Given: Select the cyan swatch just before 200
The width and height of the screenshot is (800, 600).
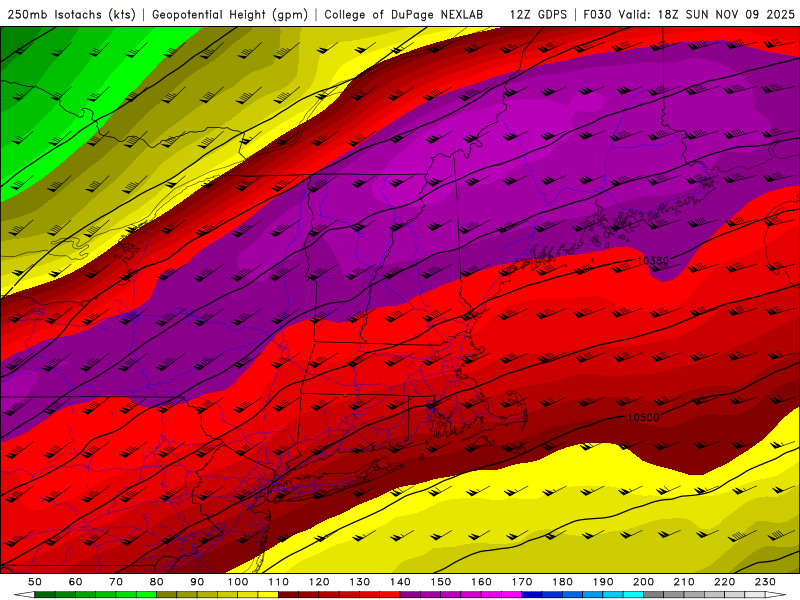Looking at the screenshot, I should (633, 595).
